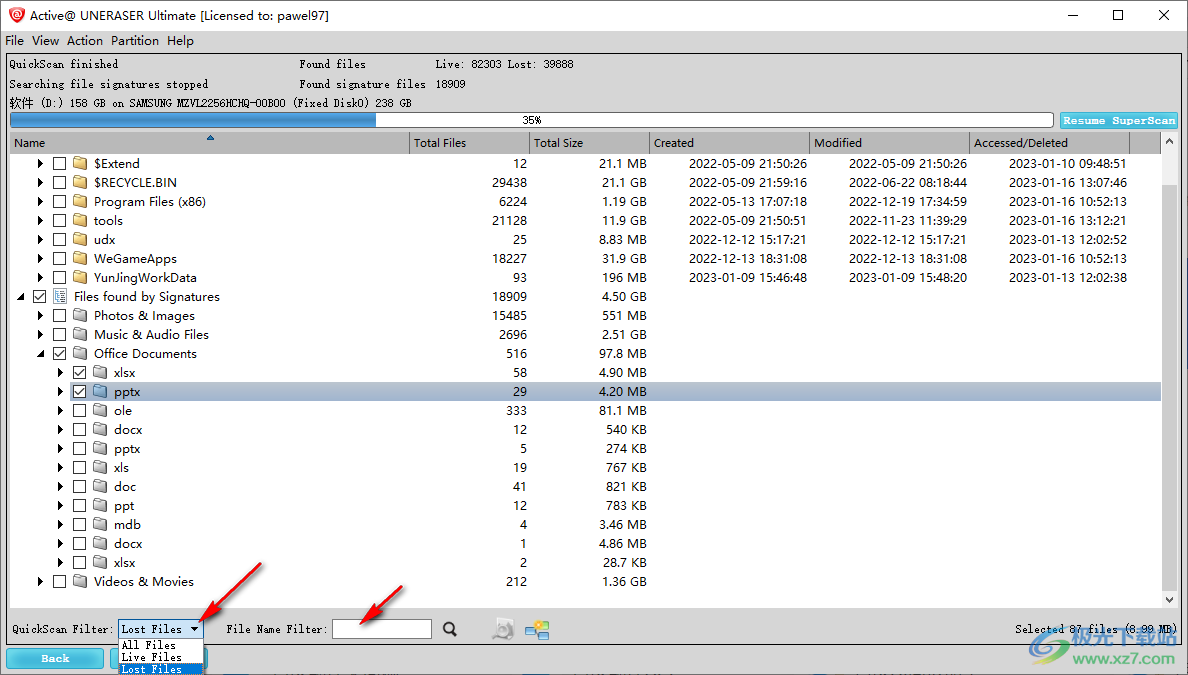
Task: Select the ole checkbox
Action: (80, 411)
